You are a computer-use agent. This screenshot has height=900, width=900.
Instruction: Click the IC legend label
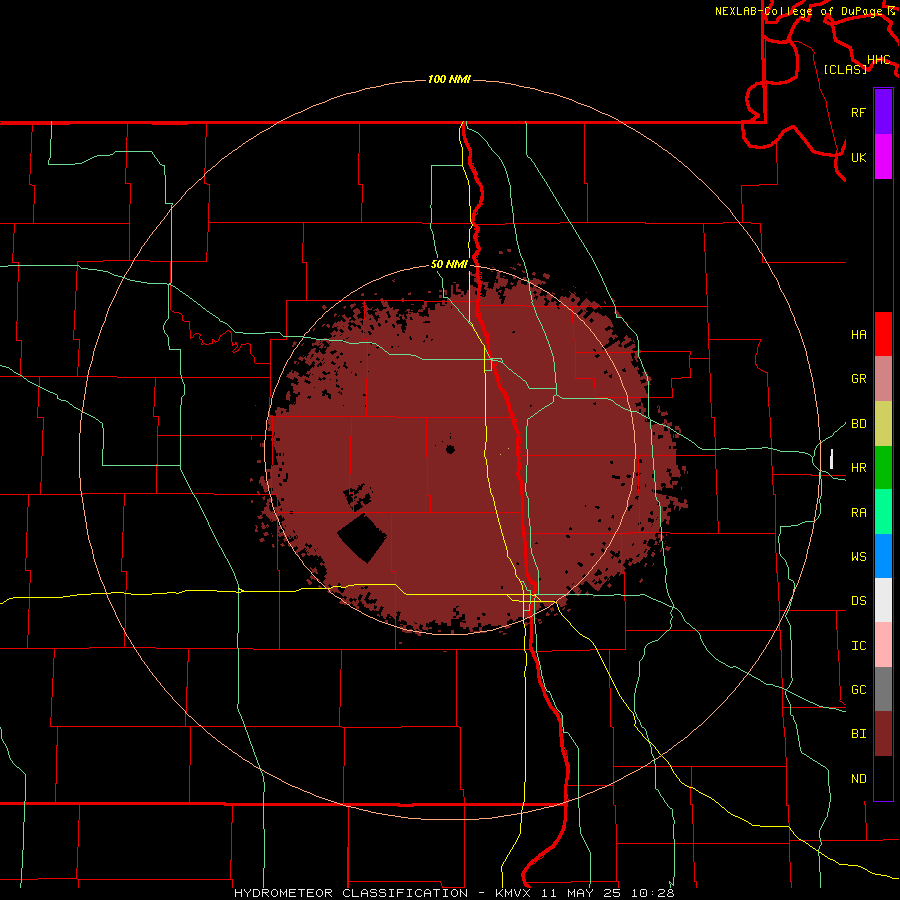[x=858, y=646]
